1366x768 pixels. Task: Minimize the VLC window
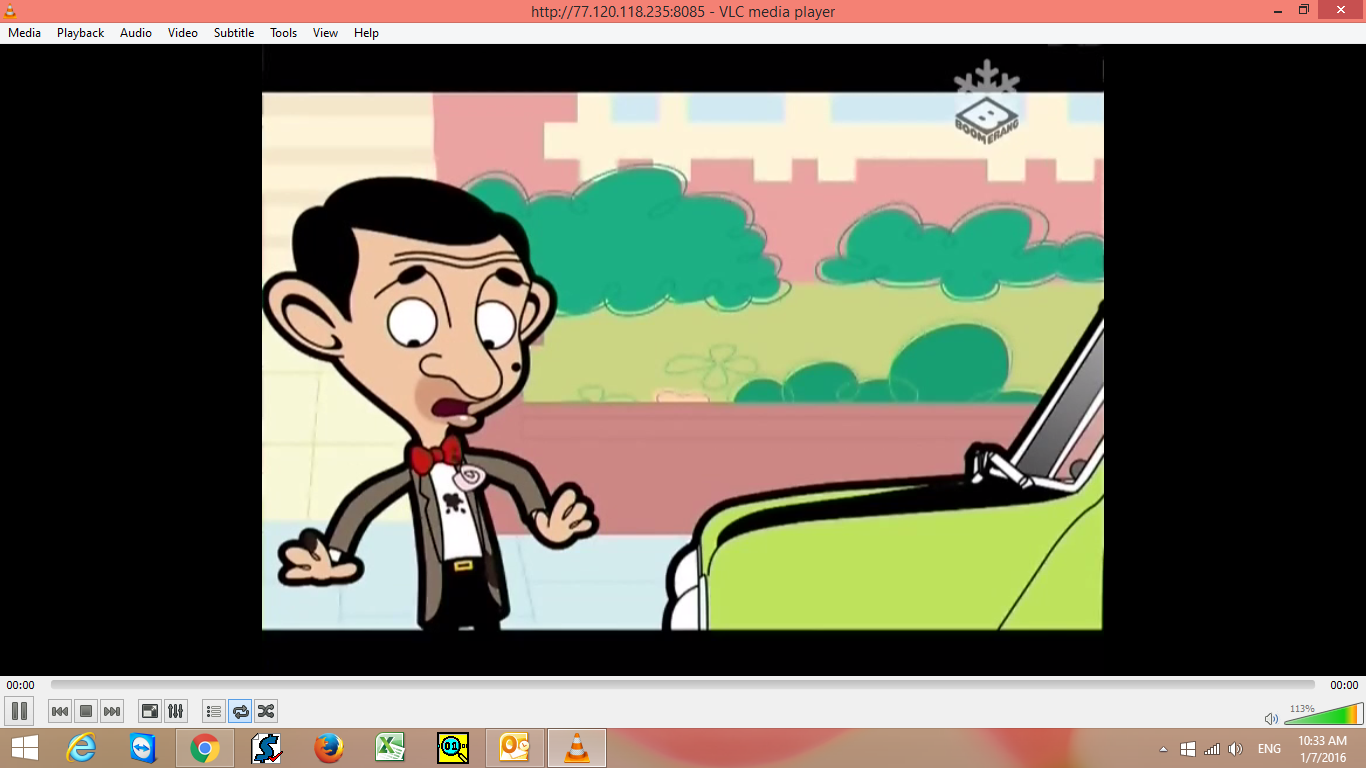(1279, 10)
